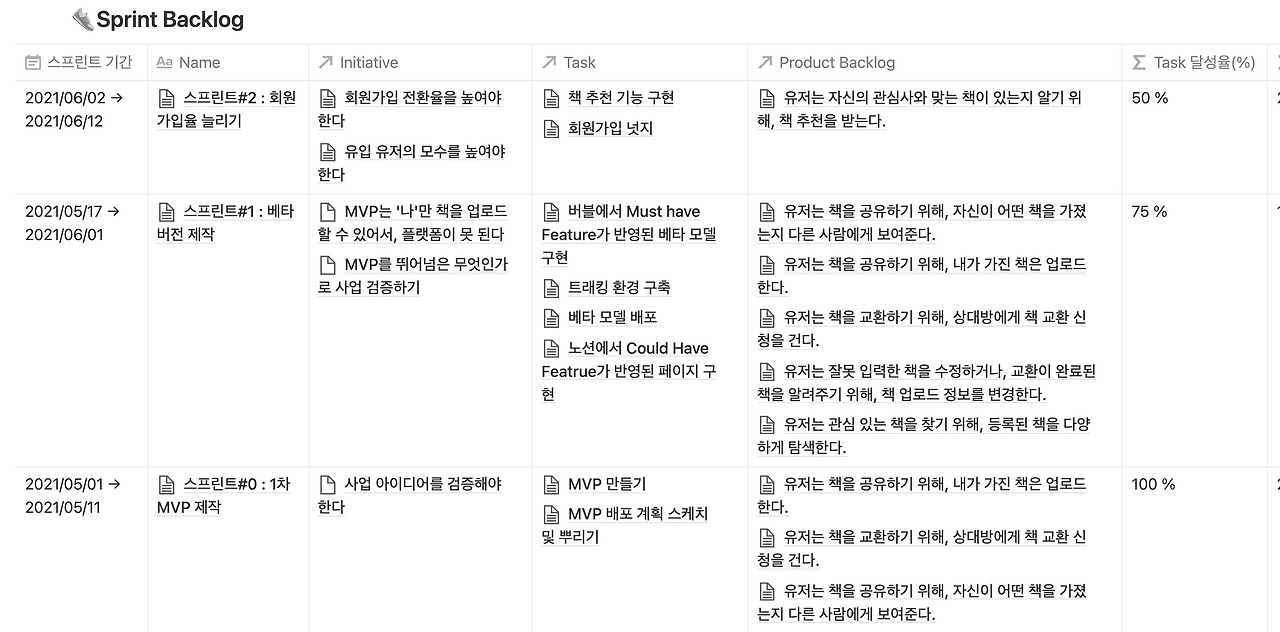Image resolution: width=1280 pixels, height=632 pixels.
Task: Click page icon beside 책 추천 기능 구현
Action: pos(551,98)
